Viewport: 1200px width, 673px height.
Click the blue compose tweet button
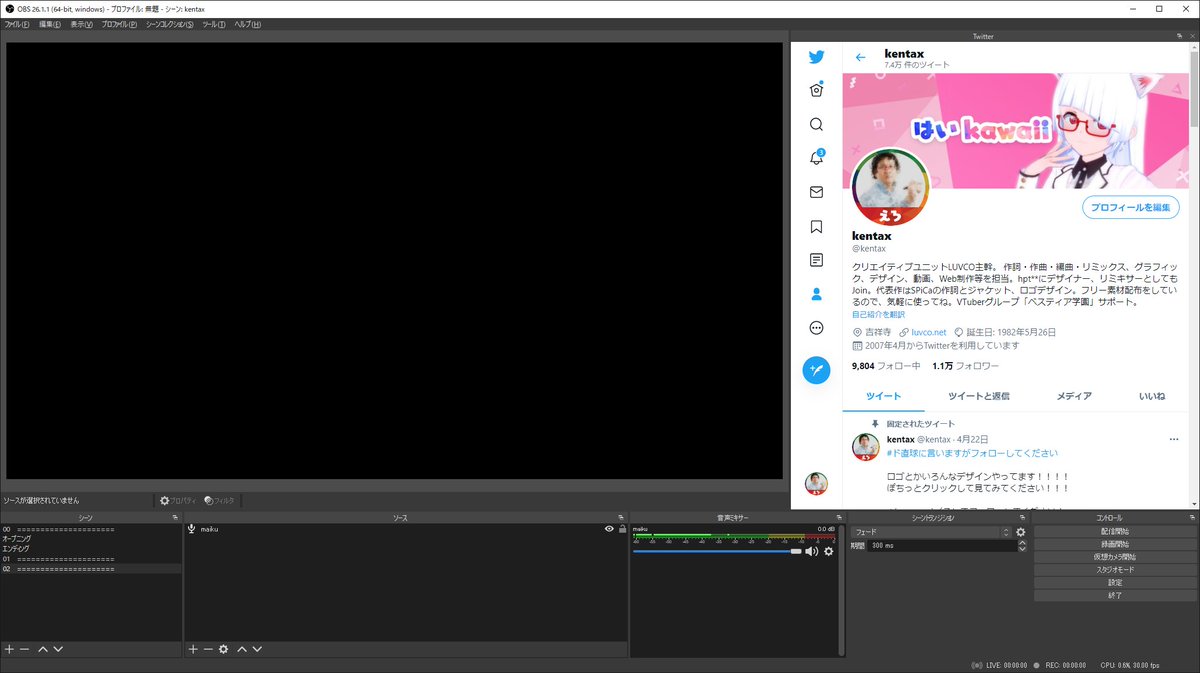pos(816,370)
